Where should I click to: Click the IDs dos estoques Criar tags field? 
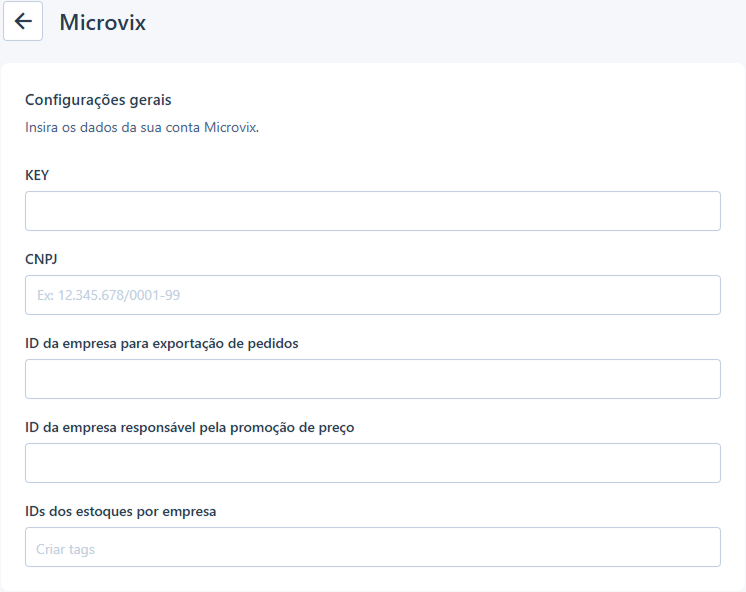[x=373, y=547]
